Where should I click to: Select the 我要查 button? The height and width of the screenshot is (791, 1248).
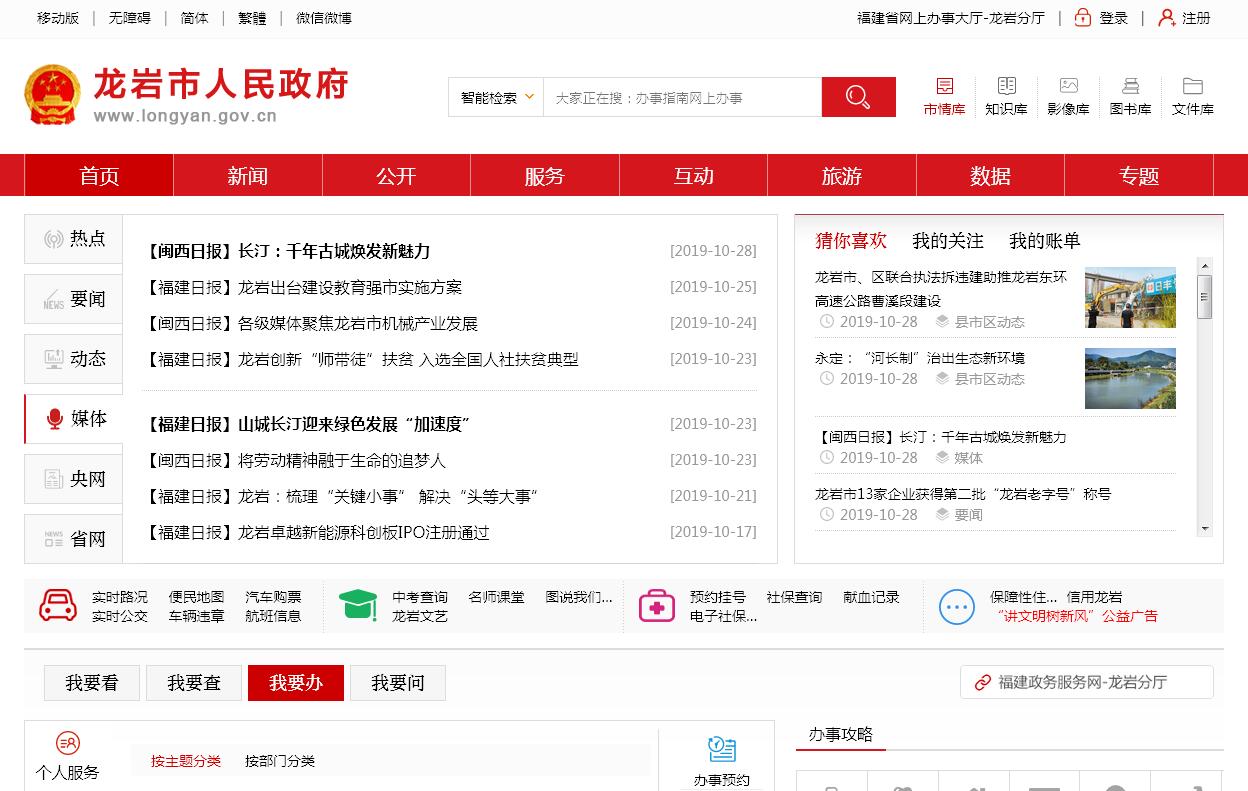194,683
